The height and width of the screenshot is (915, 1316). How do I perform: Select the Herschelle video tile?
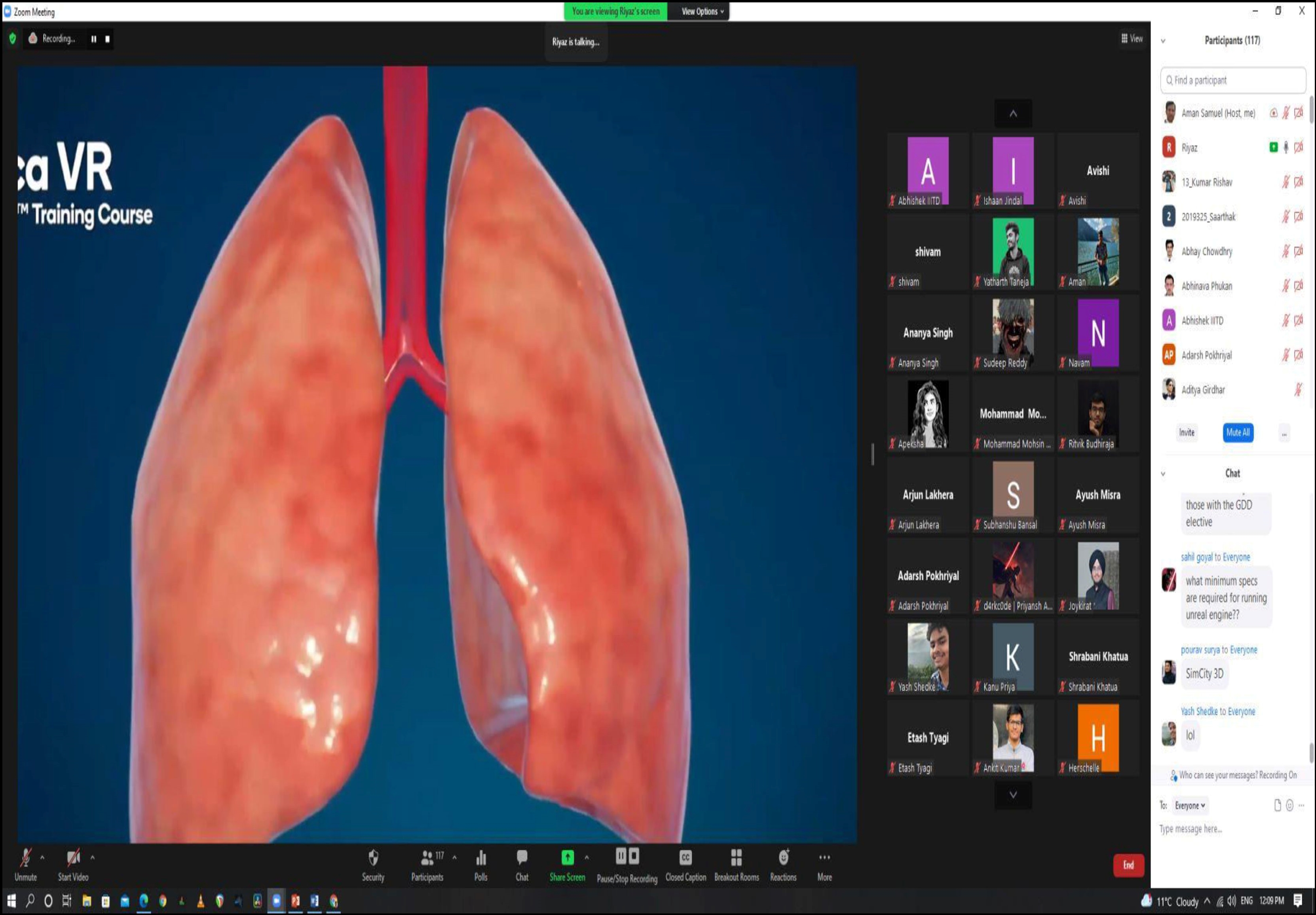point(1098,739)
